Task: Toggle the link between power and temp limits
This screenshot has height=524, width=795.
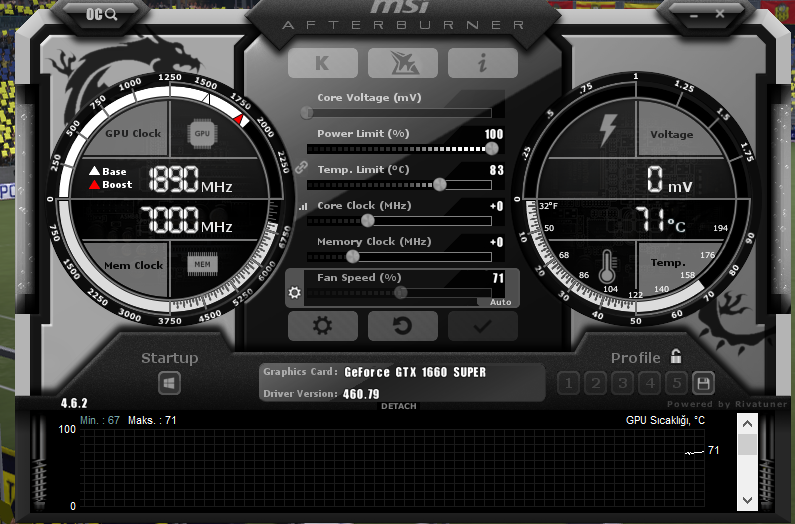Action: click(302, 167)
